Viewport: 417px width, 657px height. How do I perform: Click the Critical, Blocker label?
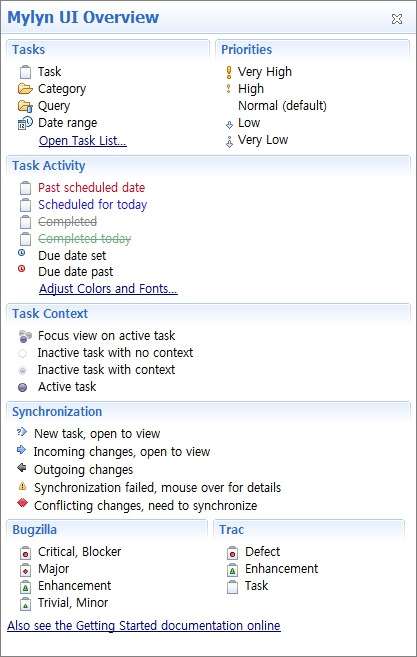[80, 552]
